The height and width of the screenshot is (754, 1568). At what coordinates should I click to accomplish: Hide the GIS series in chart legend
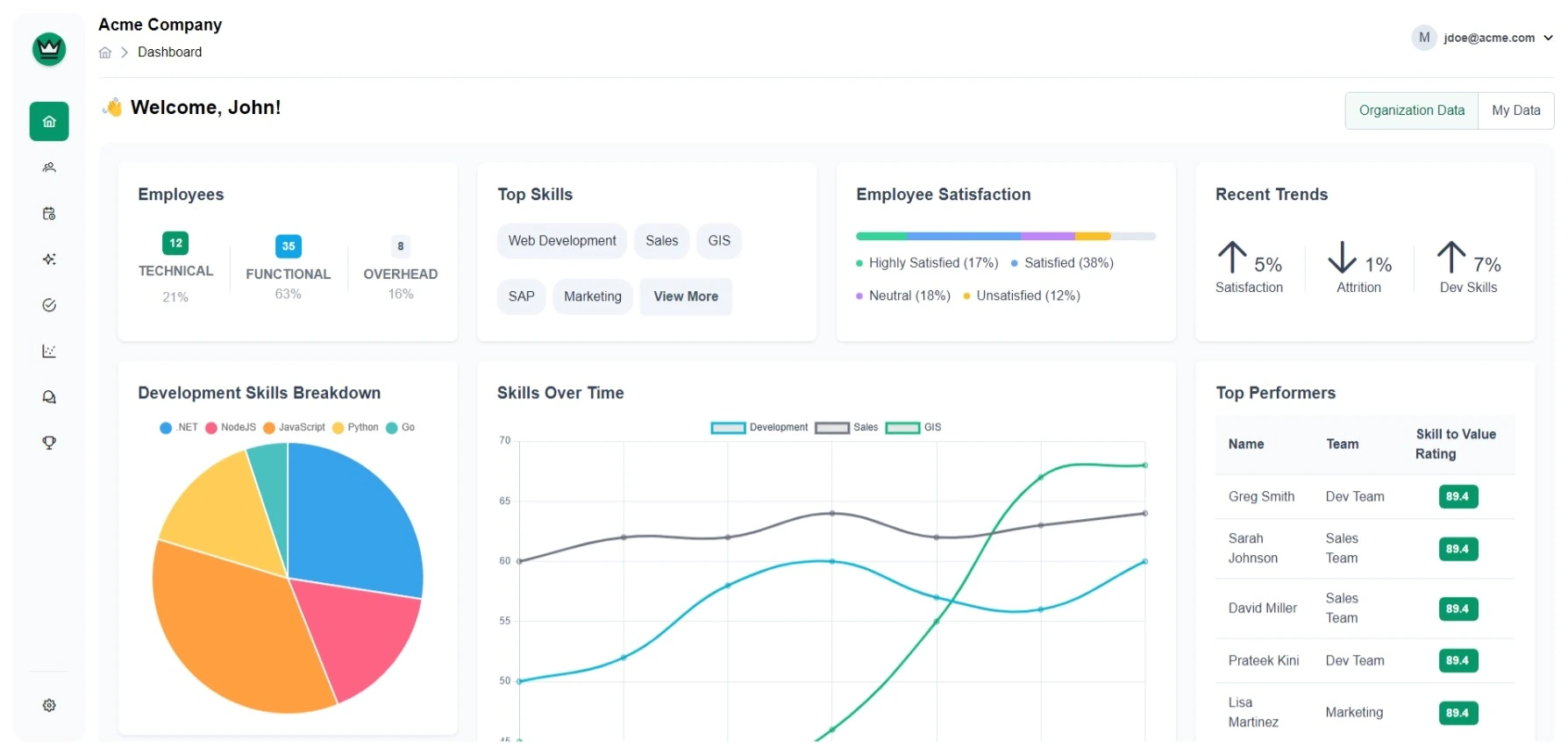[914, 428]
